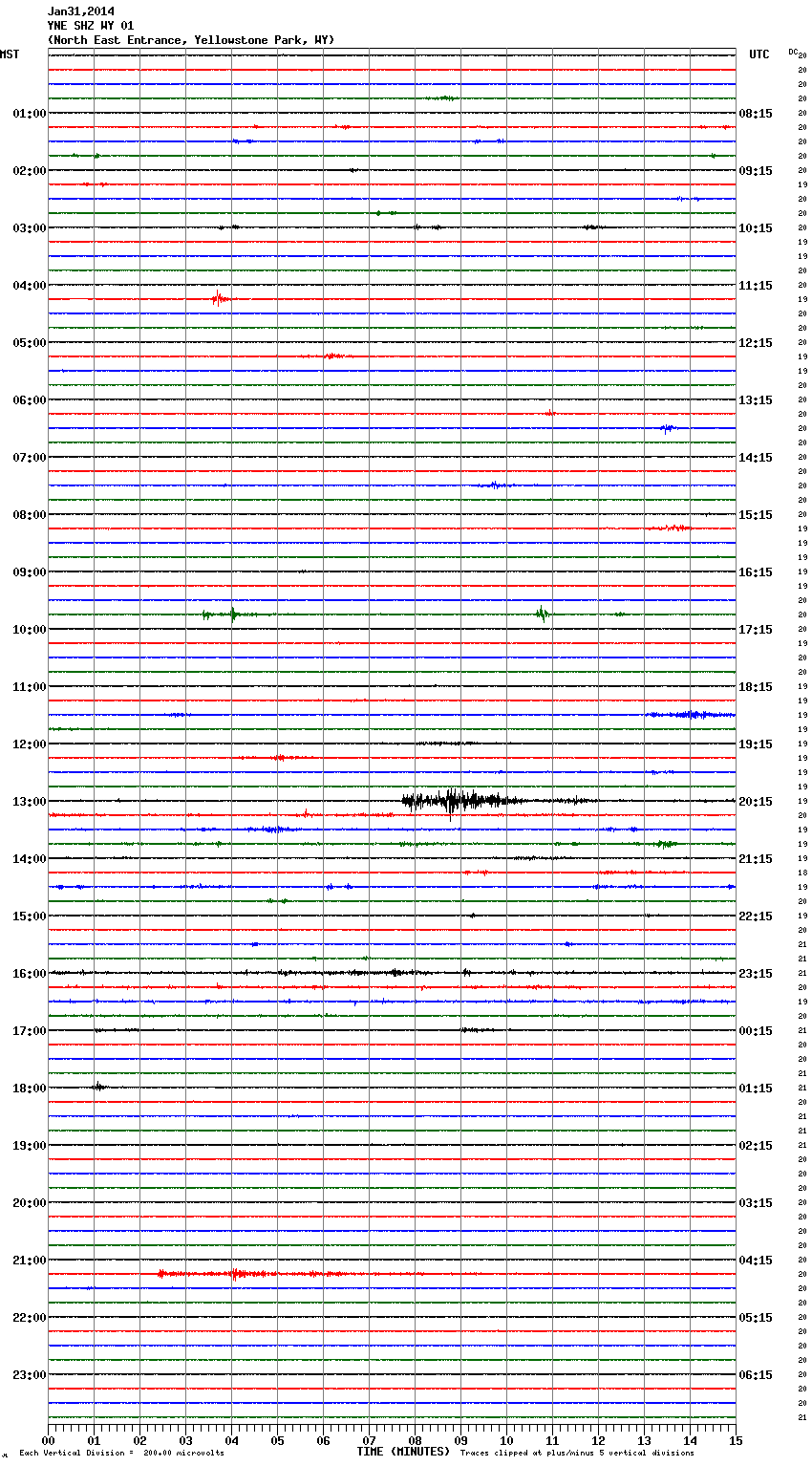
Task: Select the 16:00 MST time label
Action: (x=29, y=974)
